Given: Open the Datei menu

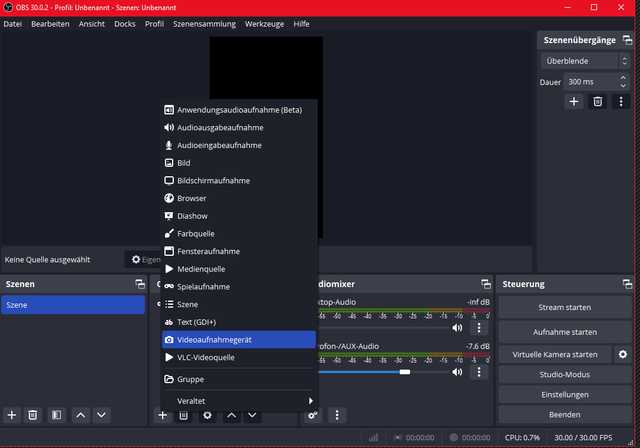Looking at the screenshot, I should pos(13,24).
